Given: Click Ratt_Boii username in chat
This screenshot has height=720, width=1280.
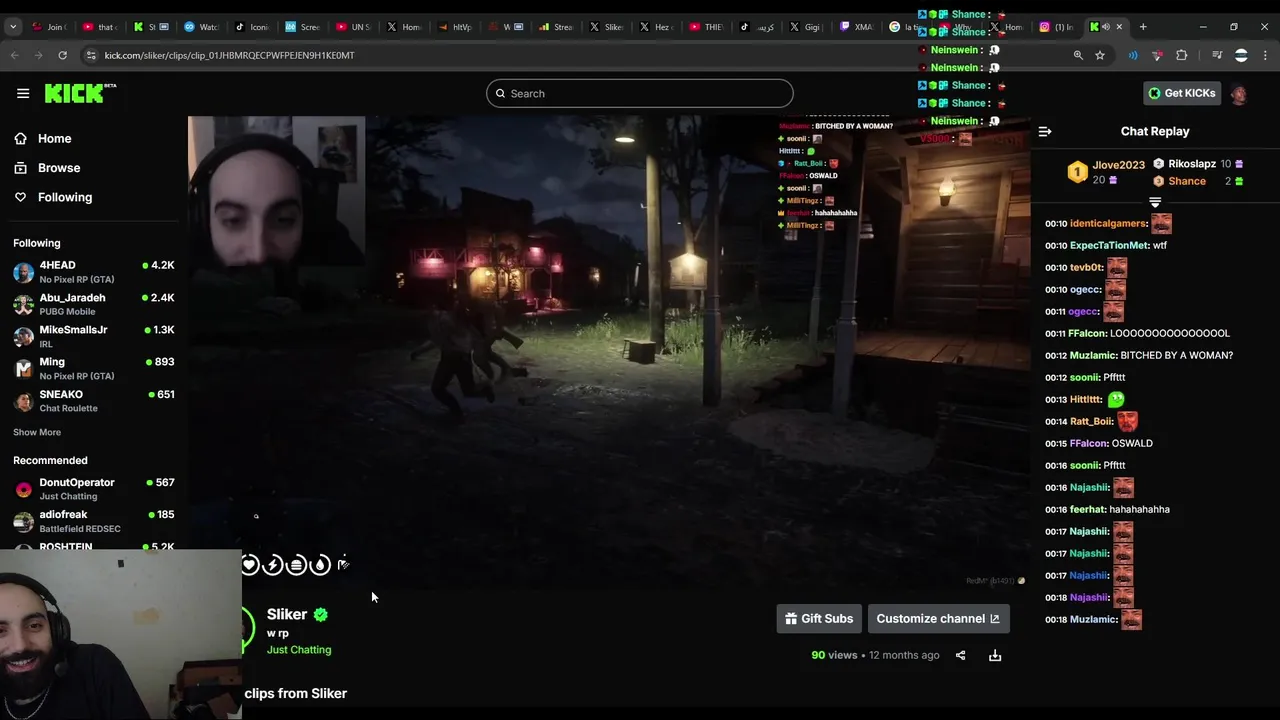Looking at the screenshot, I should tap(1091, 421).
